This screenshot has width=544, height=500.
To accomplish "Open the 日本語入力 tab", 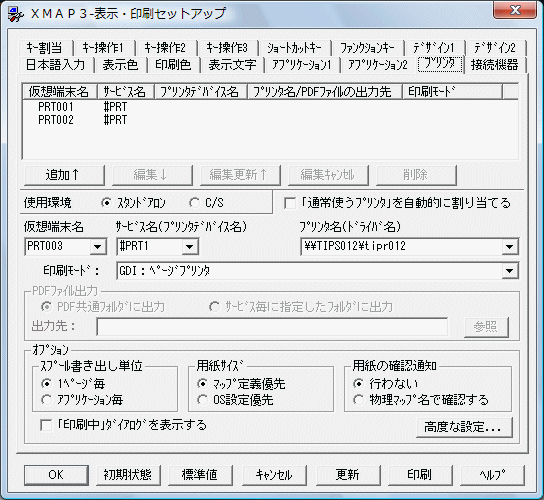I will 55,65.
